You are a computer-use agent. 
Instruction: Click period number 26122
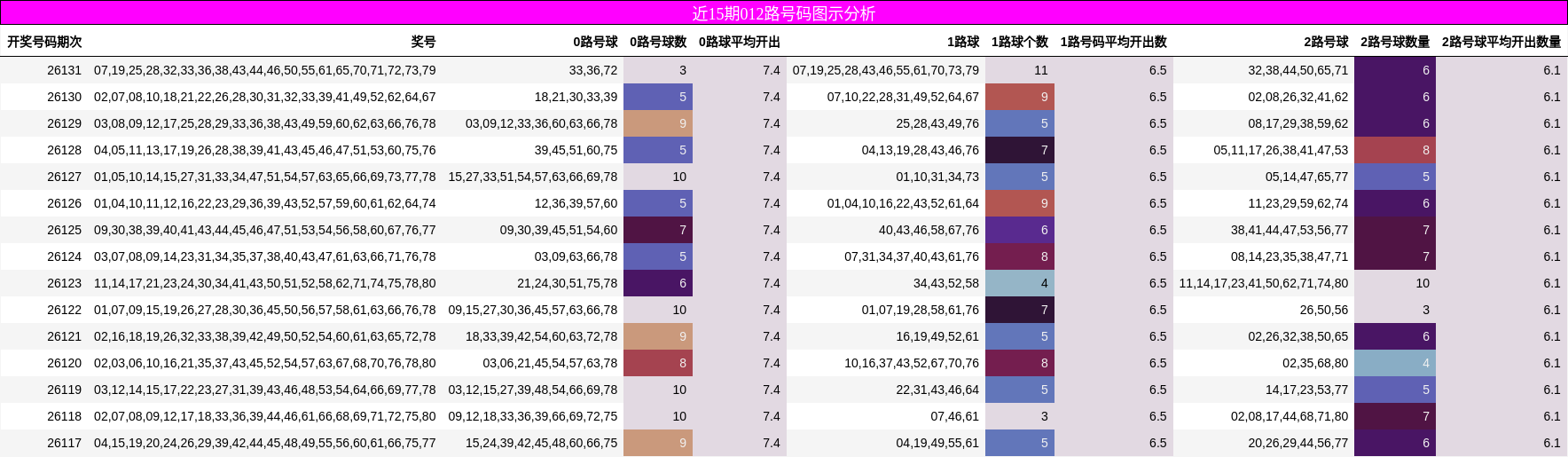point(64,310)
